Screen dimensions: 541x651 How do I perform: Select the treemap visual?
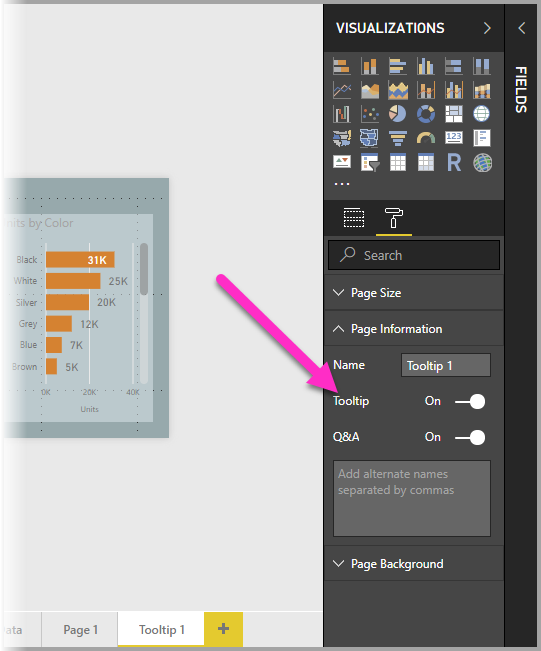click(x=454, y=114)
